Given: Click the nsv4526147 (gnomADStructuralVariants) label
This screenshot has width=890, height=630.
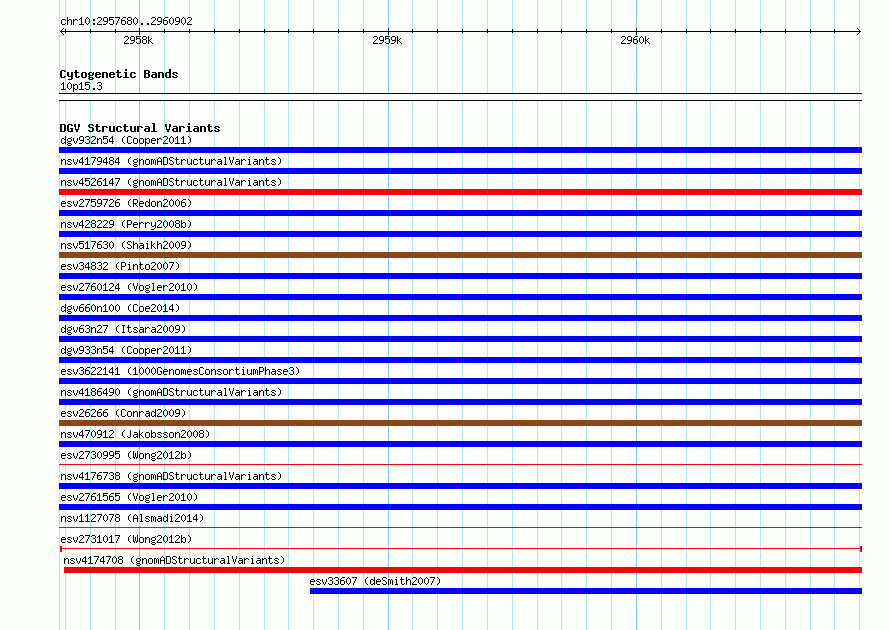Looking at the screenshot, I should pyautogui.click(x=171, y=182).
